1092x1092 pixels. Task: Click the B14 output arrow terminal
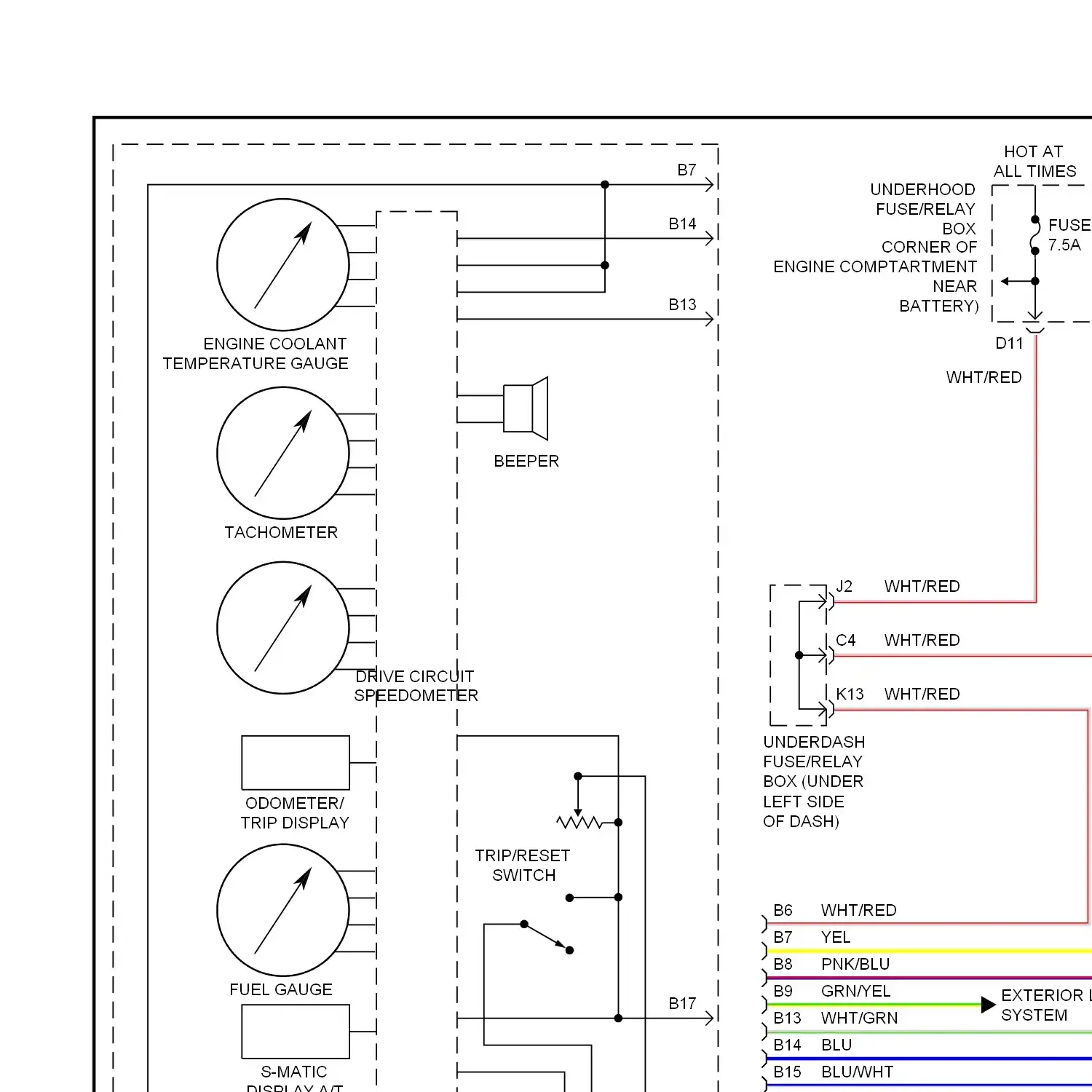[710, 238]
